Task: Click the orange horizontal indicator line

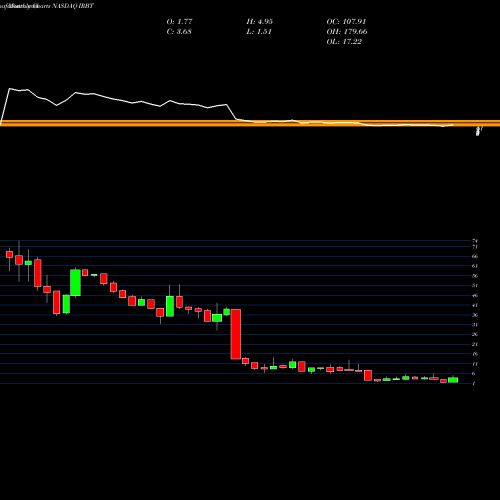Action: 250,123
